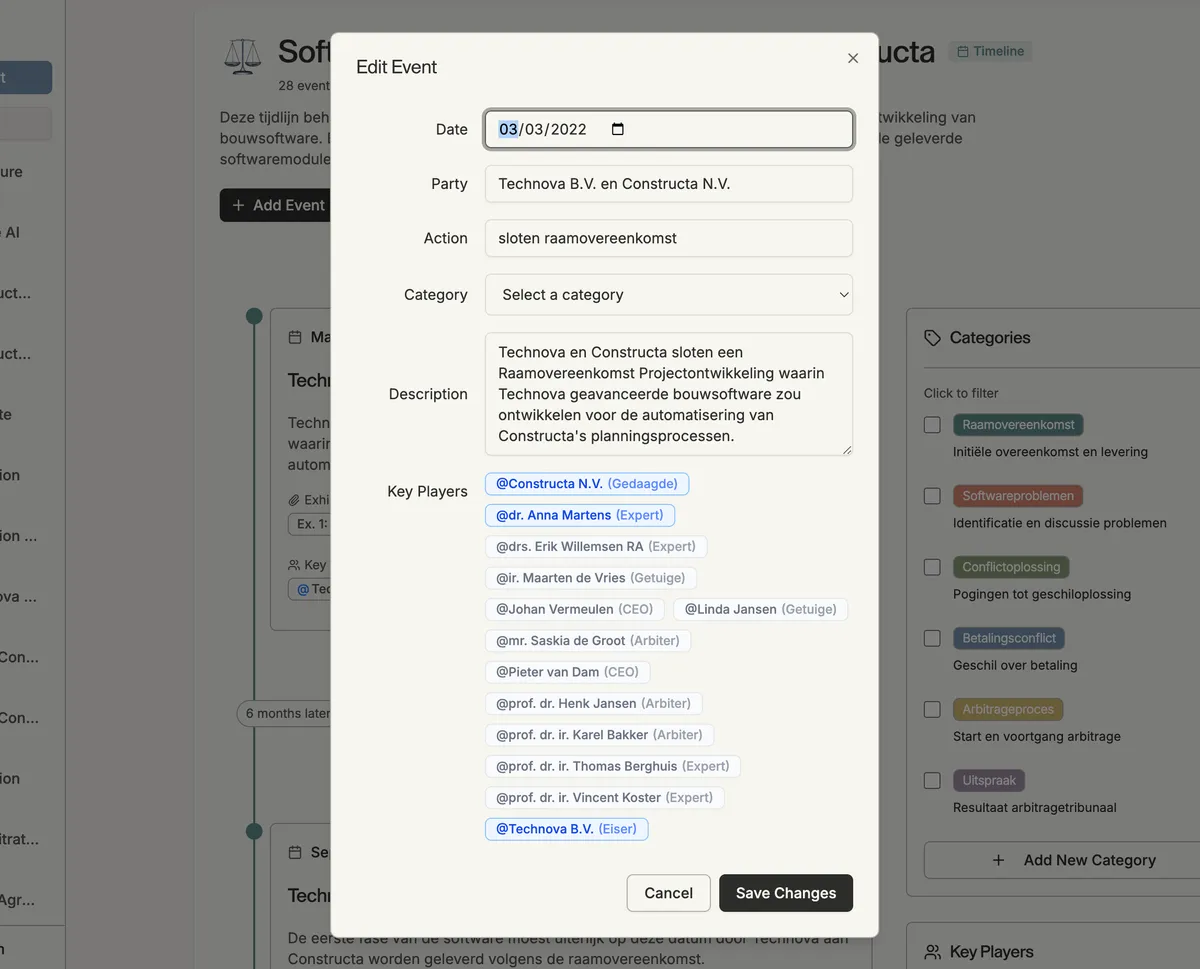Viewport: 1200px width, 969px height.
Task: Open the date picker calendar icon
Action: pos(618,129)
